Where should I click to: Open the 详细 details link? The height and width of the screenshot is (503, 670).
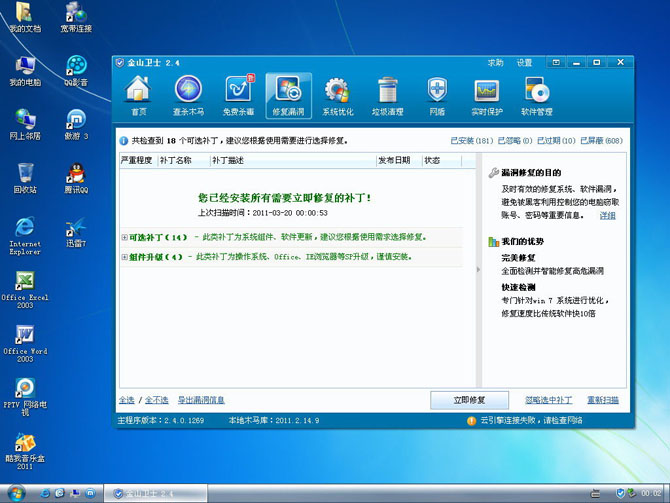tap(608, 215)
